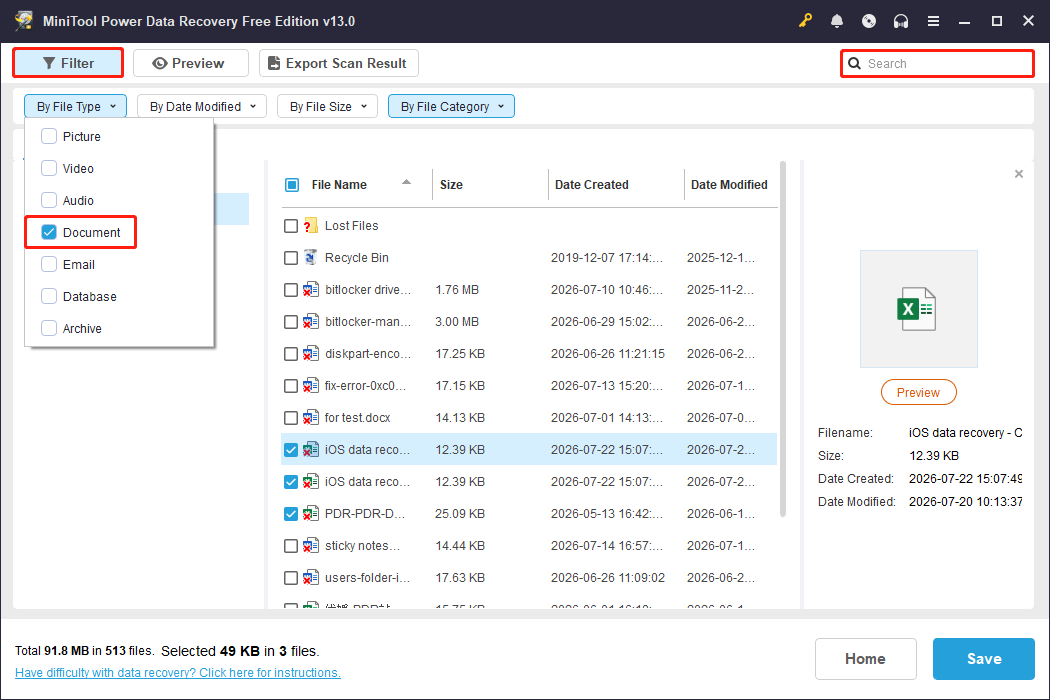This screenshot has width=1050, height=700.
Task: Click the Recycle Bin icon in the list
Action: tap(310, 257)
